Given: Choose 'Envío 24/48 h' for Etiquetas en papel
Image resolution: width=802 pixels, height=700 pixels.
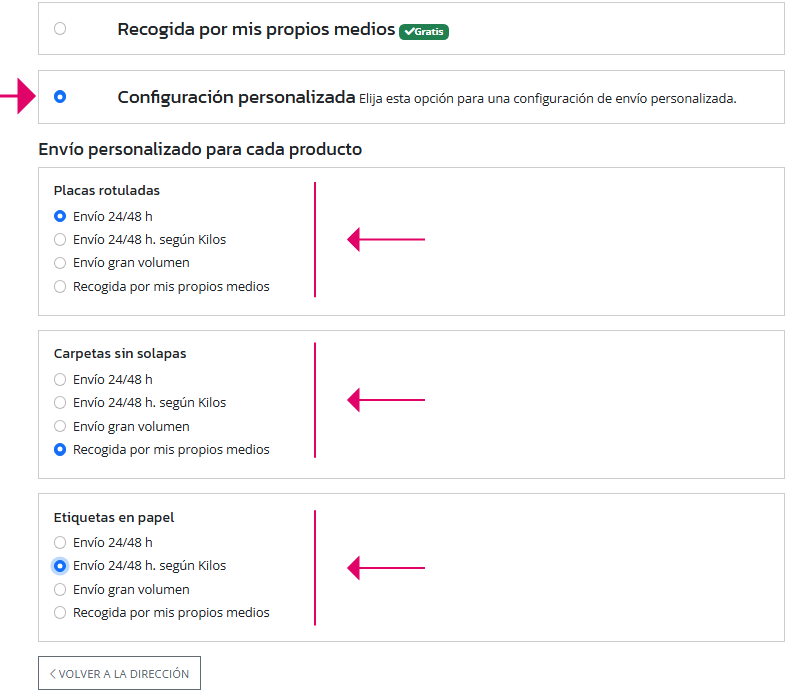Looking at the screenshot, I should (x=60, y=542).
